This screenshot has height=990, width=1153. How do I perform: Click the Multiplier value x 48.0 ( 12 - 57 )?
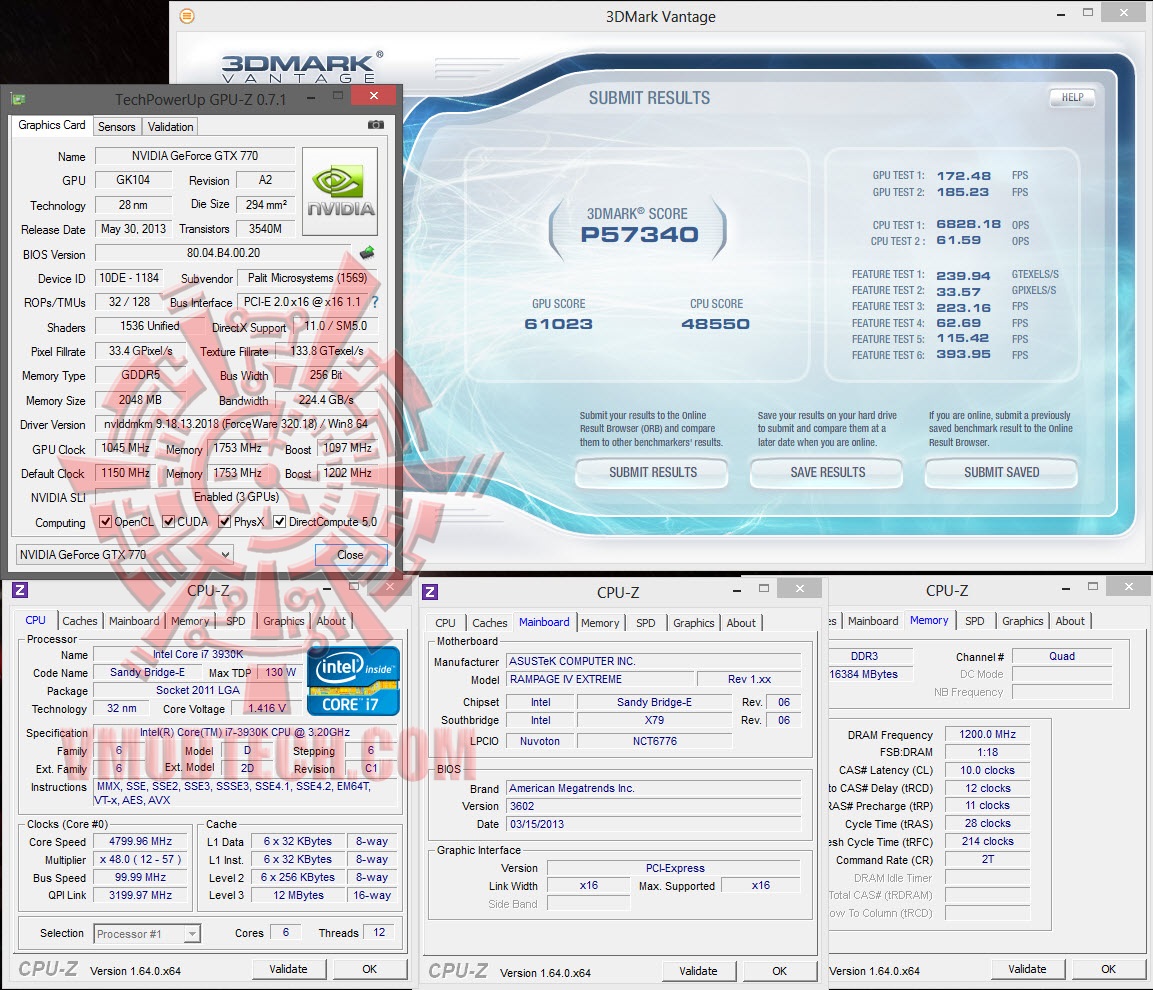point(140,859)
